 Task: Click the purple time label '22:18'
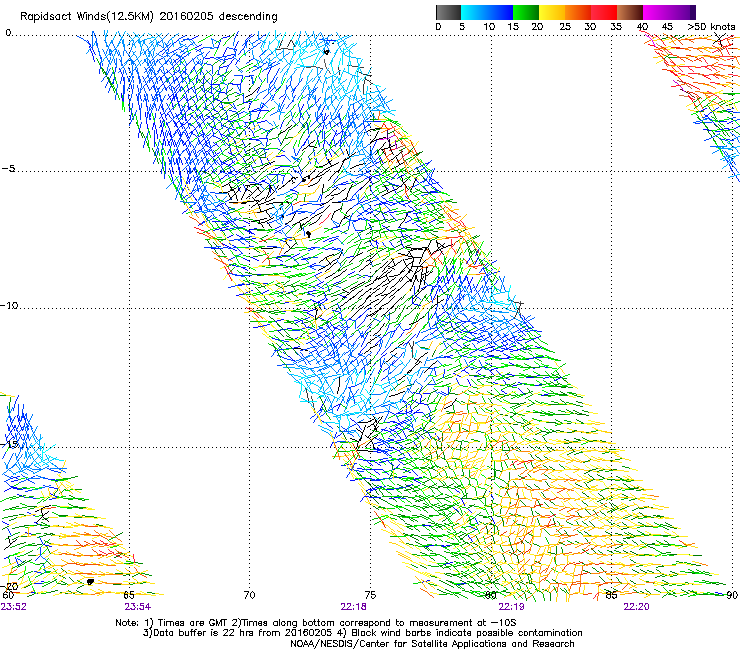coord(353,607)
